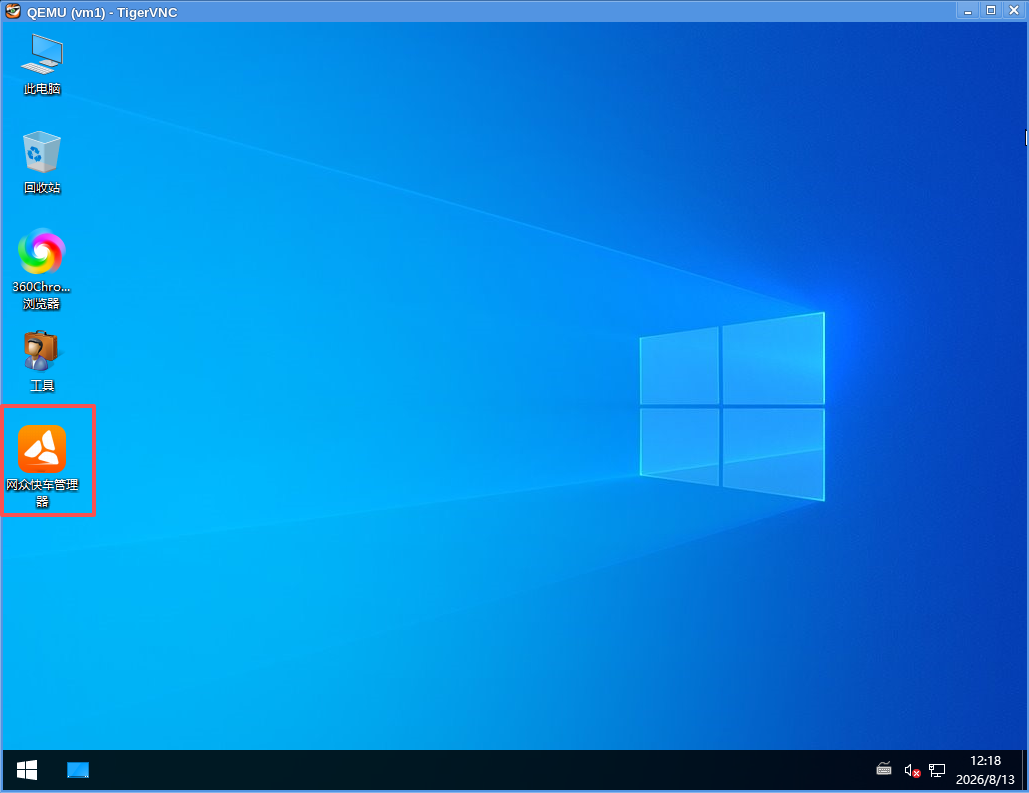Select the 网众快车管理器 orange desktop icon
This screenshot has height=793, width=1029.
(42, 467)
